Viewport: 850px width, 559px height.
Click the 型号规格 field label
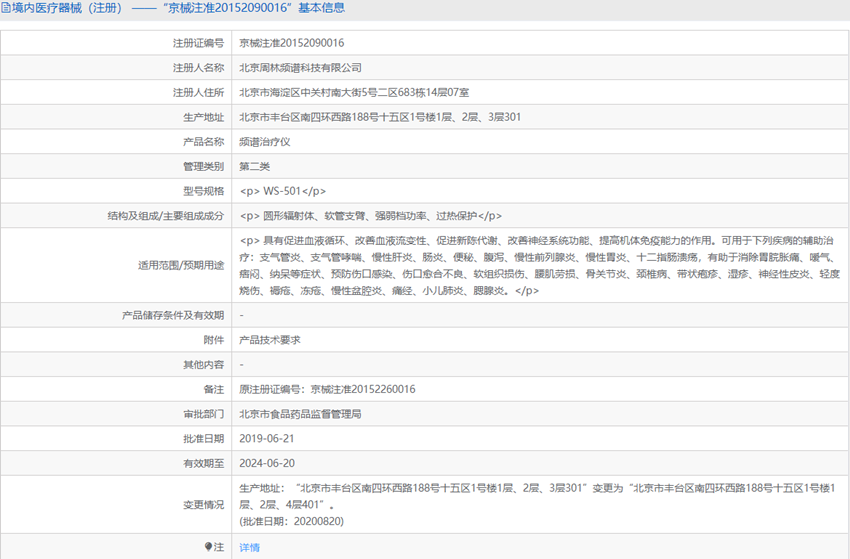coord(204,191)
